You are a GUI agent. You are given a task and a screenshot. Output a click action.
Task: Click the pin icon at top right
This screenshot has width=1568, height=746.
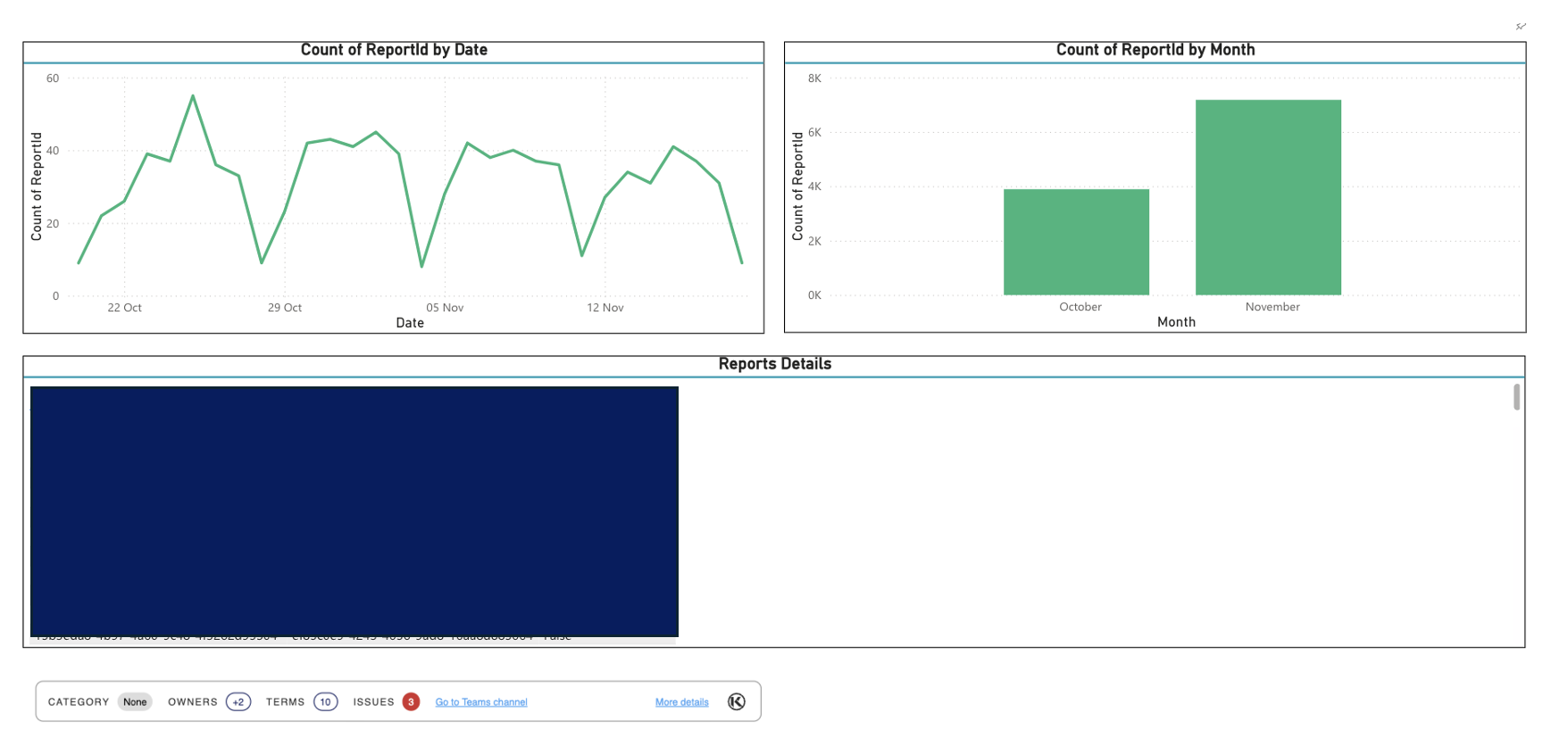click(1521, 27)
